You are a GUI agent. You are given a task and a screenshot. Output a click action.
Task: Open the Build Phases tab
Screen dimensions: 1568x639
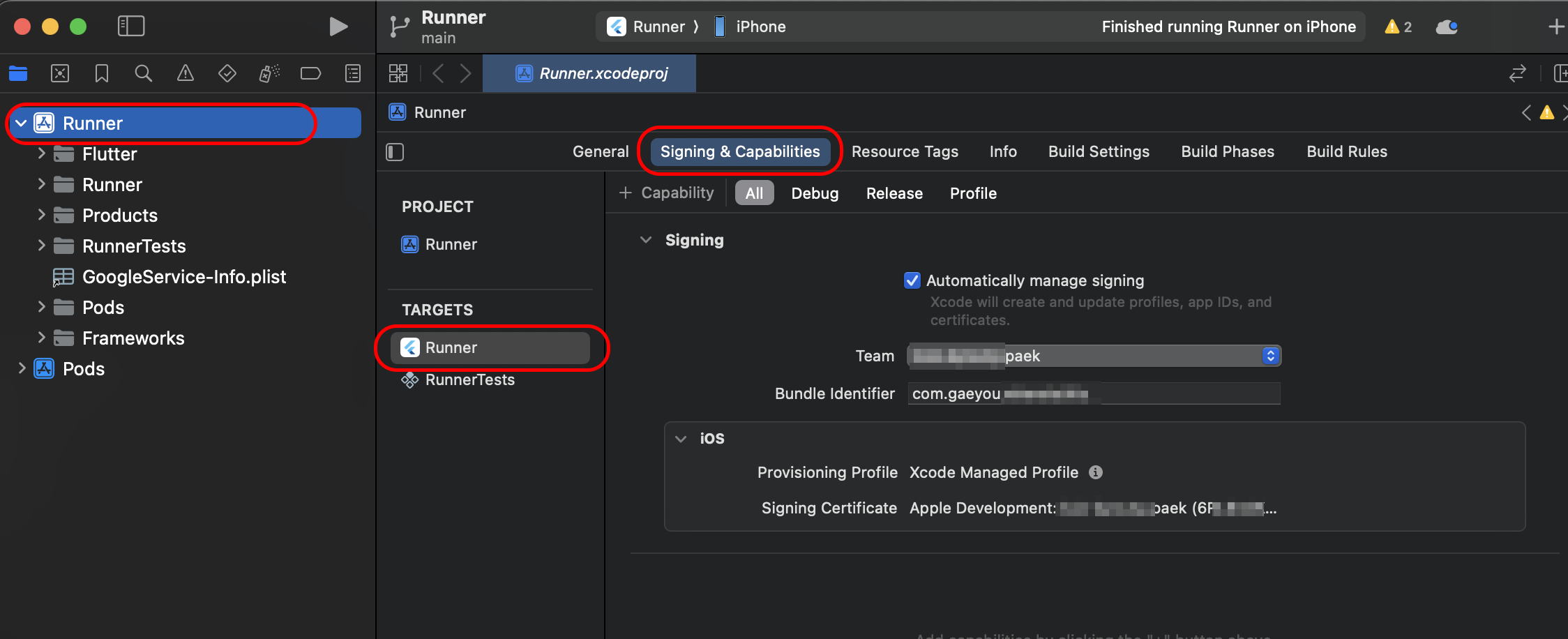click(1228, 151)
